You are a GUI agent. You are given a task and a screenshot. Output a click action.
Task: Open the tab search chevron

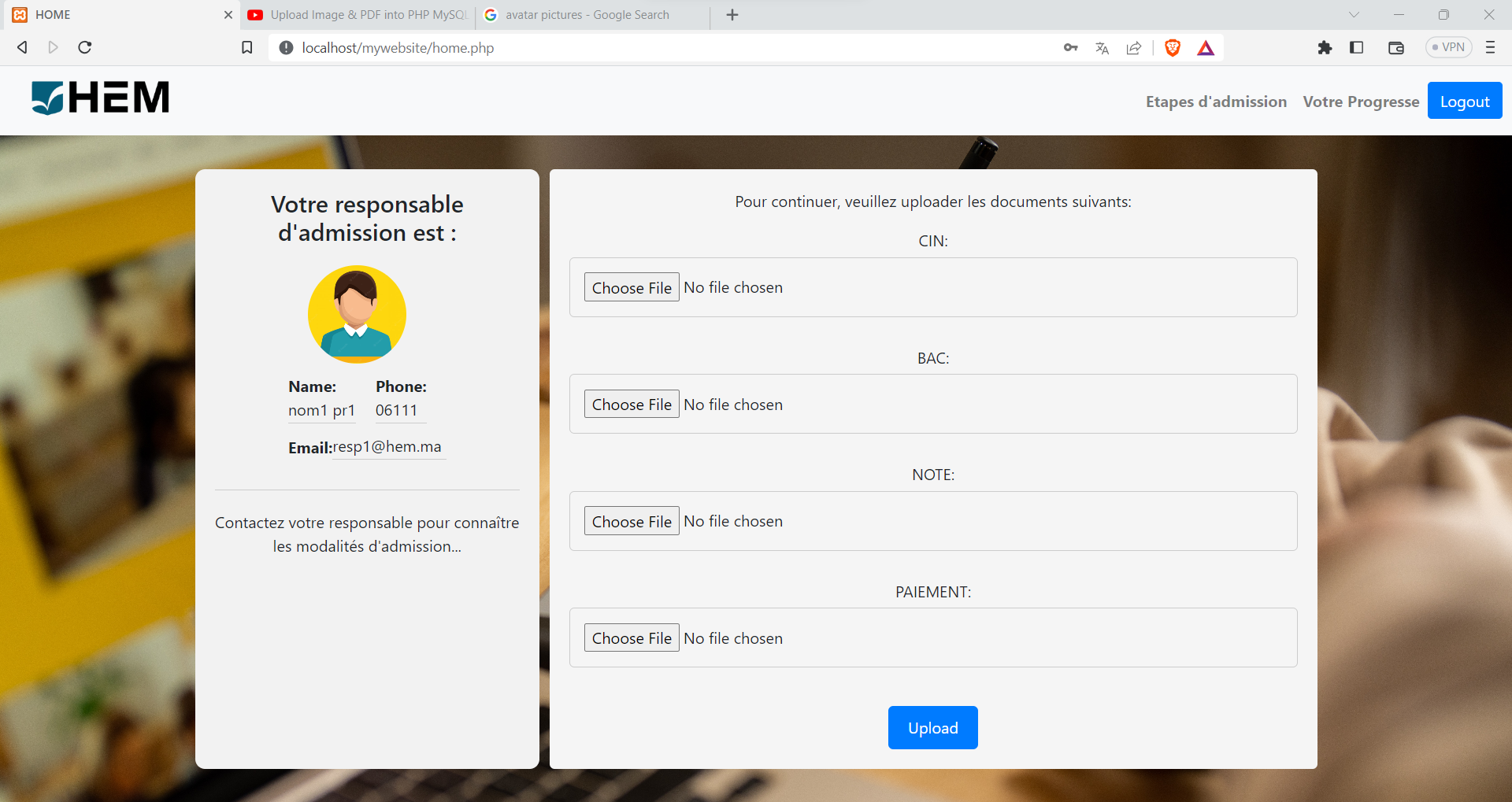point(1354,14)
